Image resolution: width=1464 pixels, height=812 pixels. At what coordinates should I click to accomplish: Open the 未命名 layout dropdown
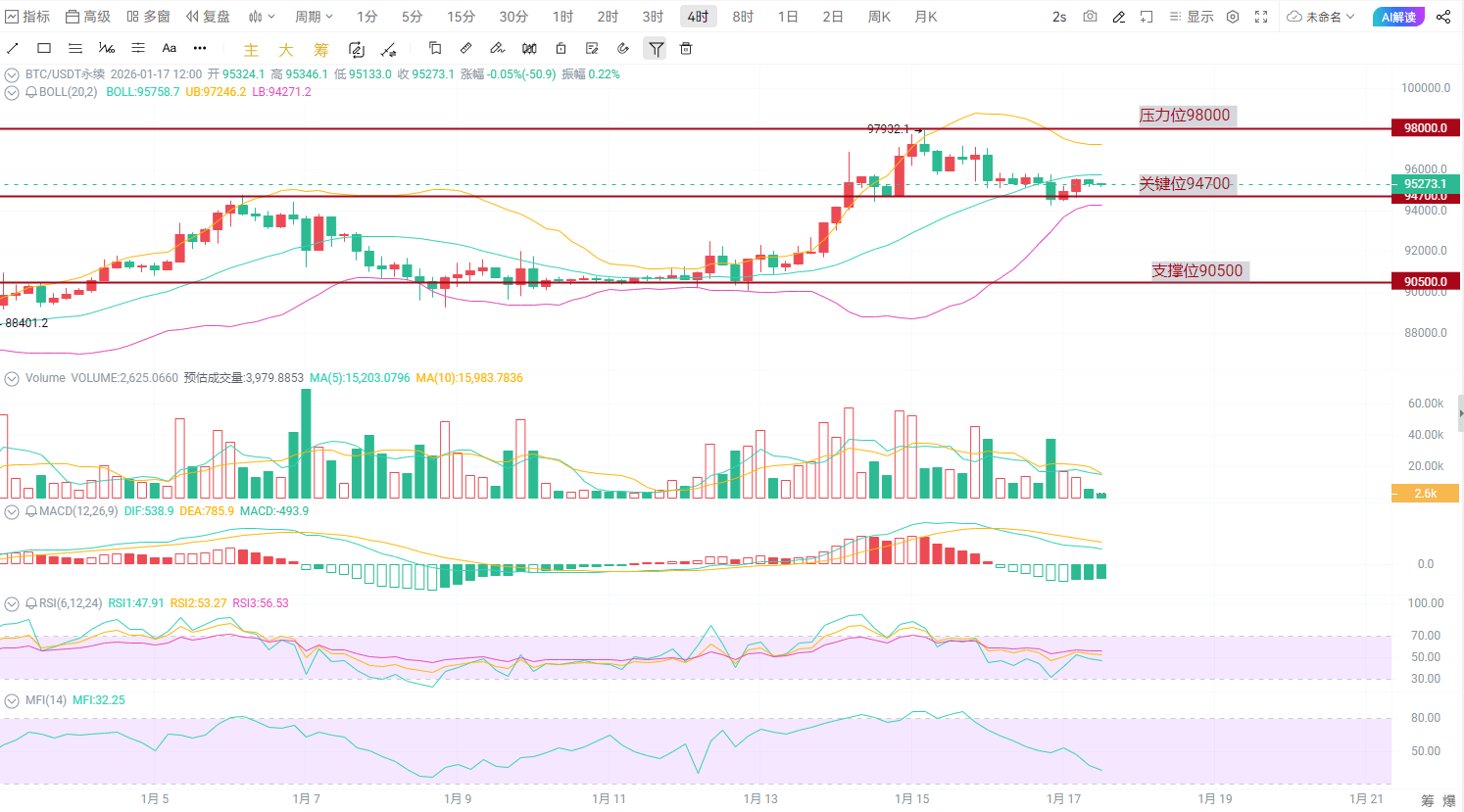1321,17
